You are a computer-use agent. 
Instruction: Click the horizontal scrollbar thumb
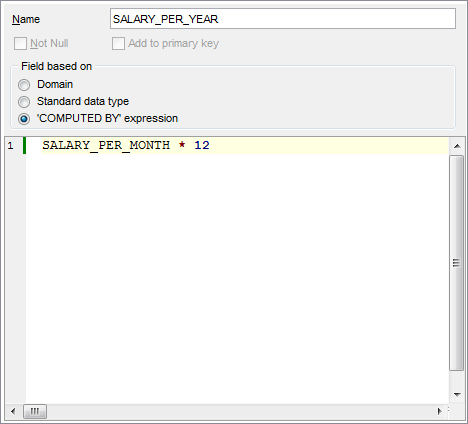point(35,411)
